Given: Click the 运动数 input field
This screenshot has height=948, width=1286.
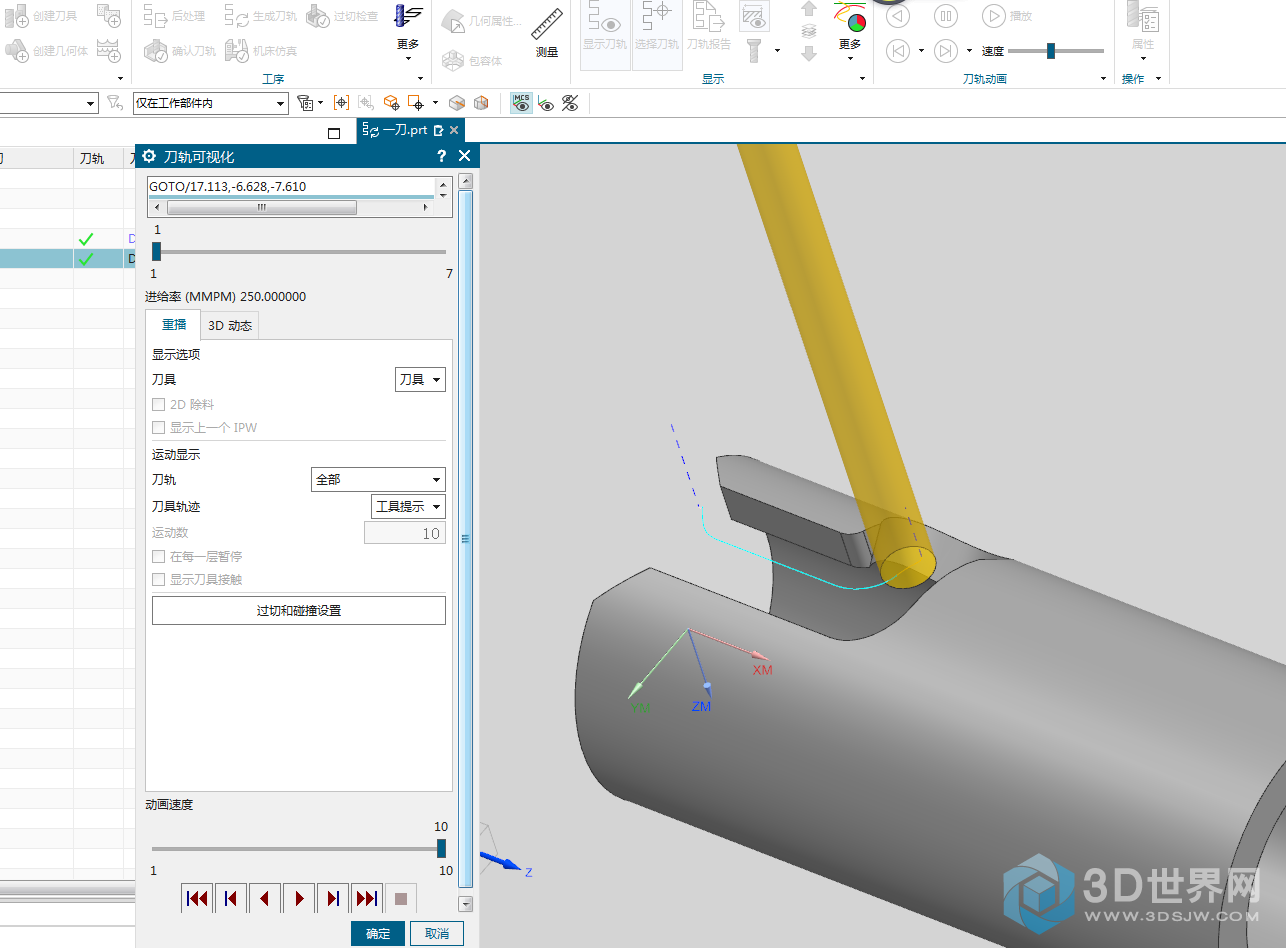Looking at the screenshot, I should click(405, 534).
